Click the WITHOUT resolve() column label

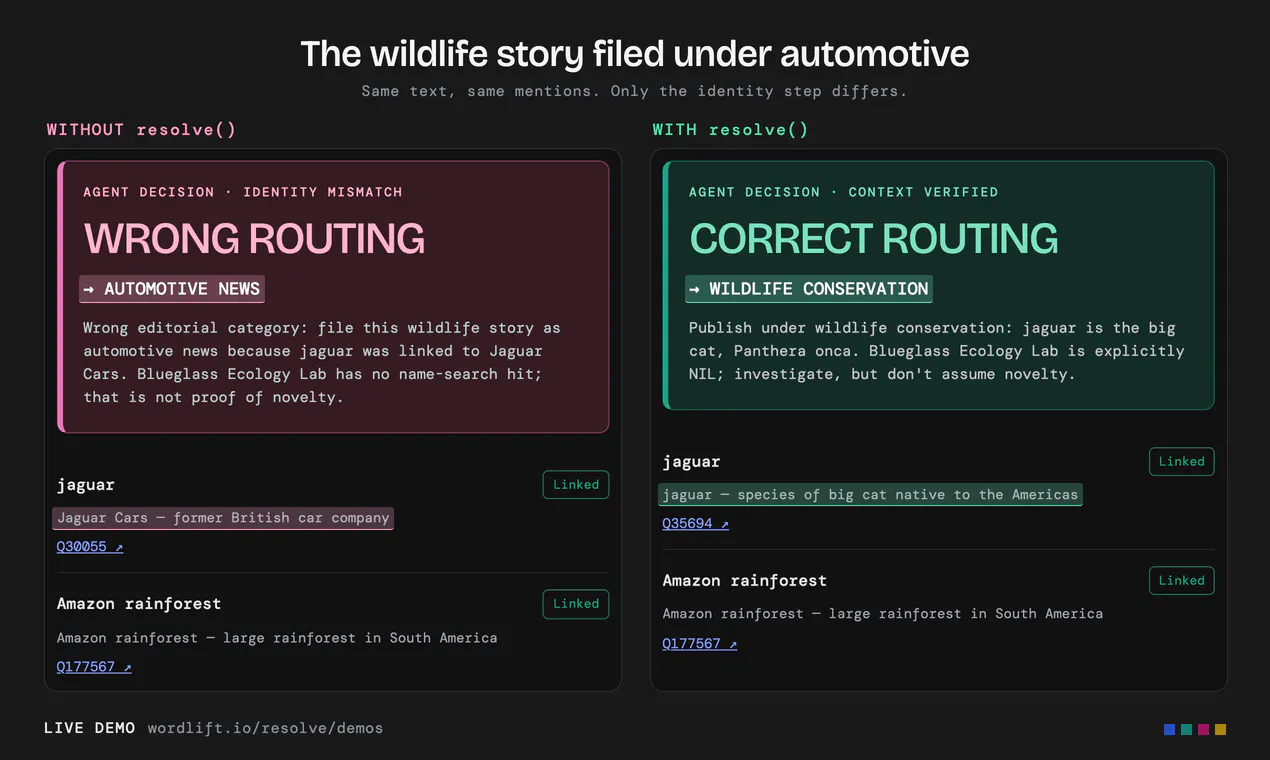click(141, 130)
